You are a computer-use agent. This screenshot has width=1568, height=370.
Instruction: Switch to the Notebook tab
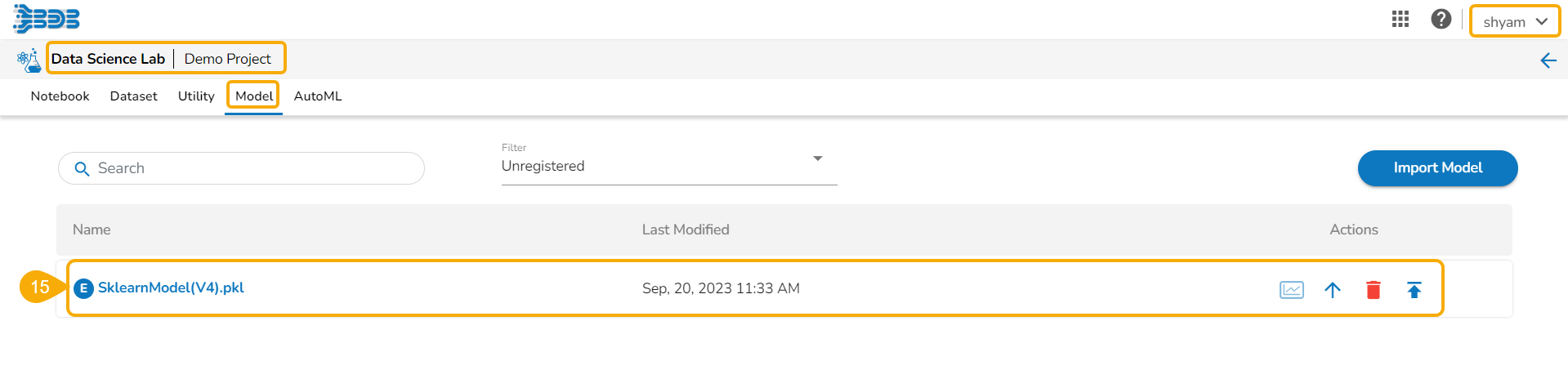60,96
